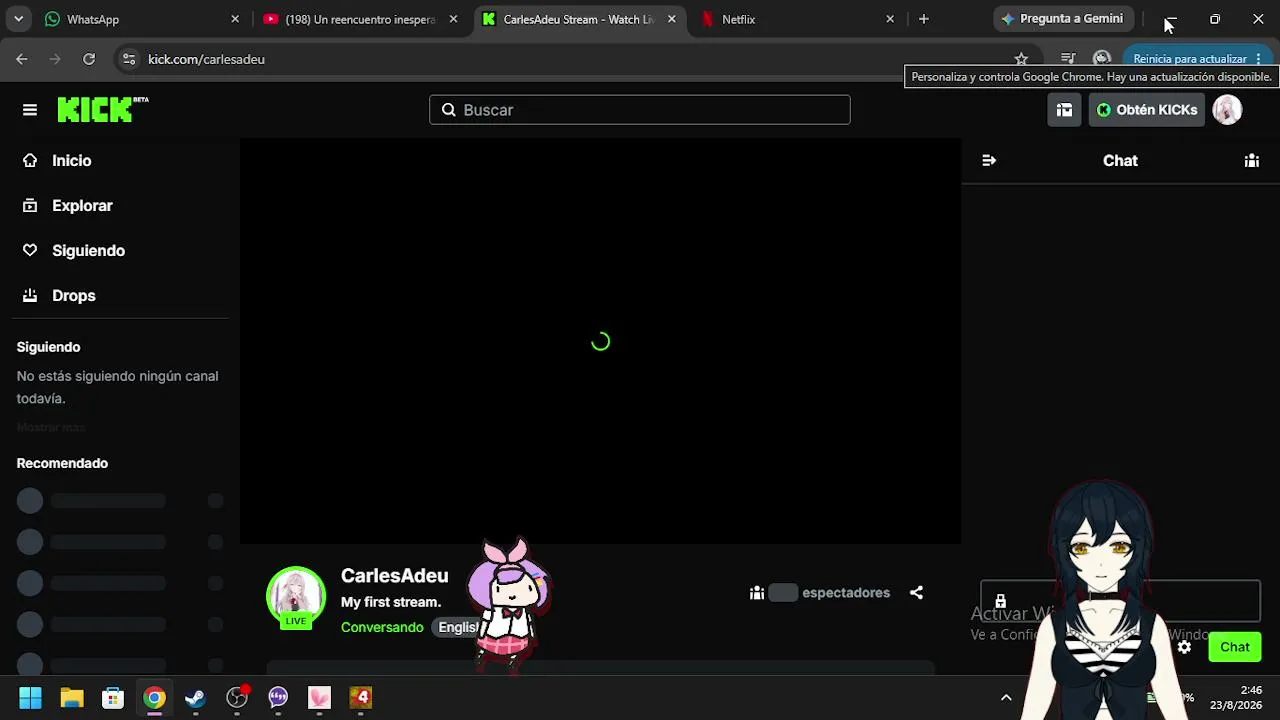Bookmark this page with the star
The width and height of the screenshot is (1280, 720).
click(1021, 59)
